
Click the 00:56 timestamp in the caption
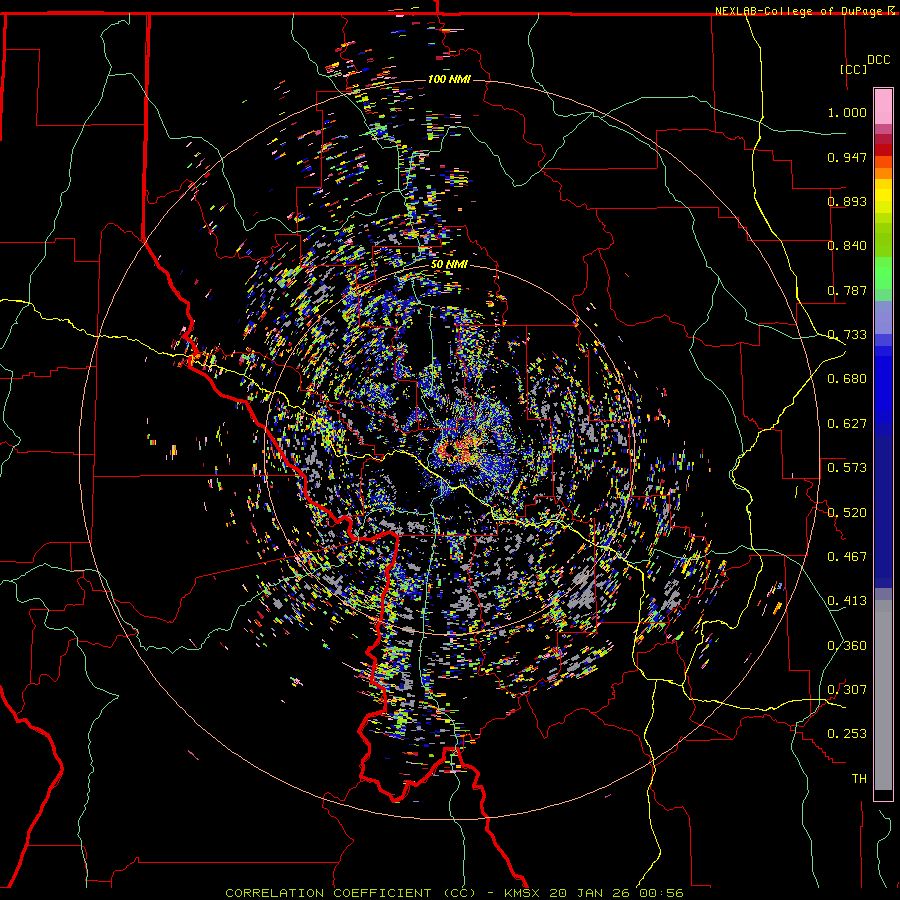click(664, 893)
